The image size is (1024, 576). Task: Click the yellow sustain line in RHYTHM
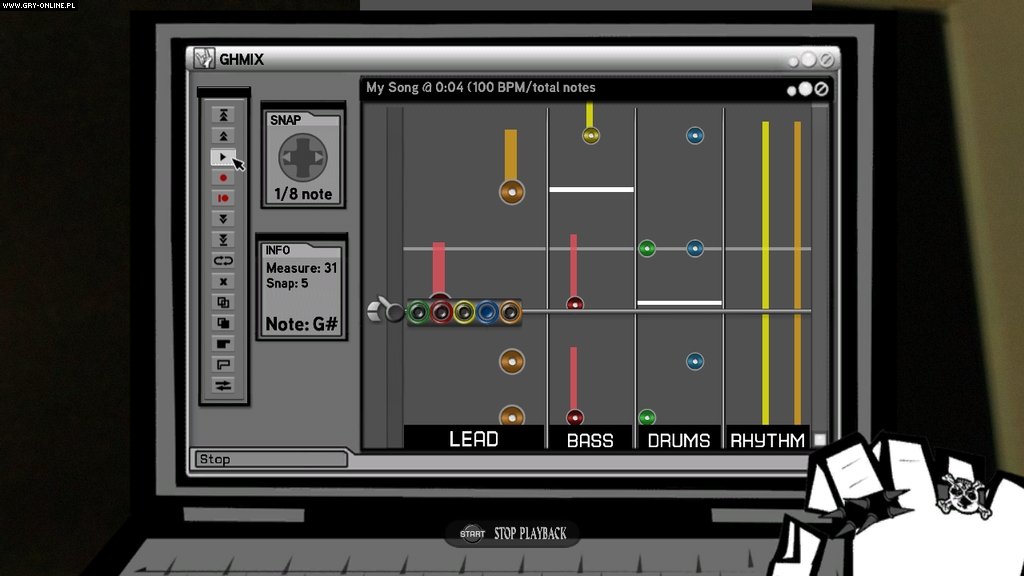[x=765, y=272]
